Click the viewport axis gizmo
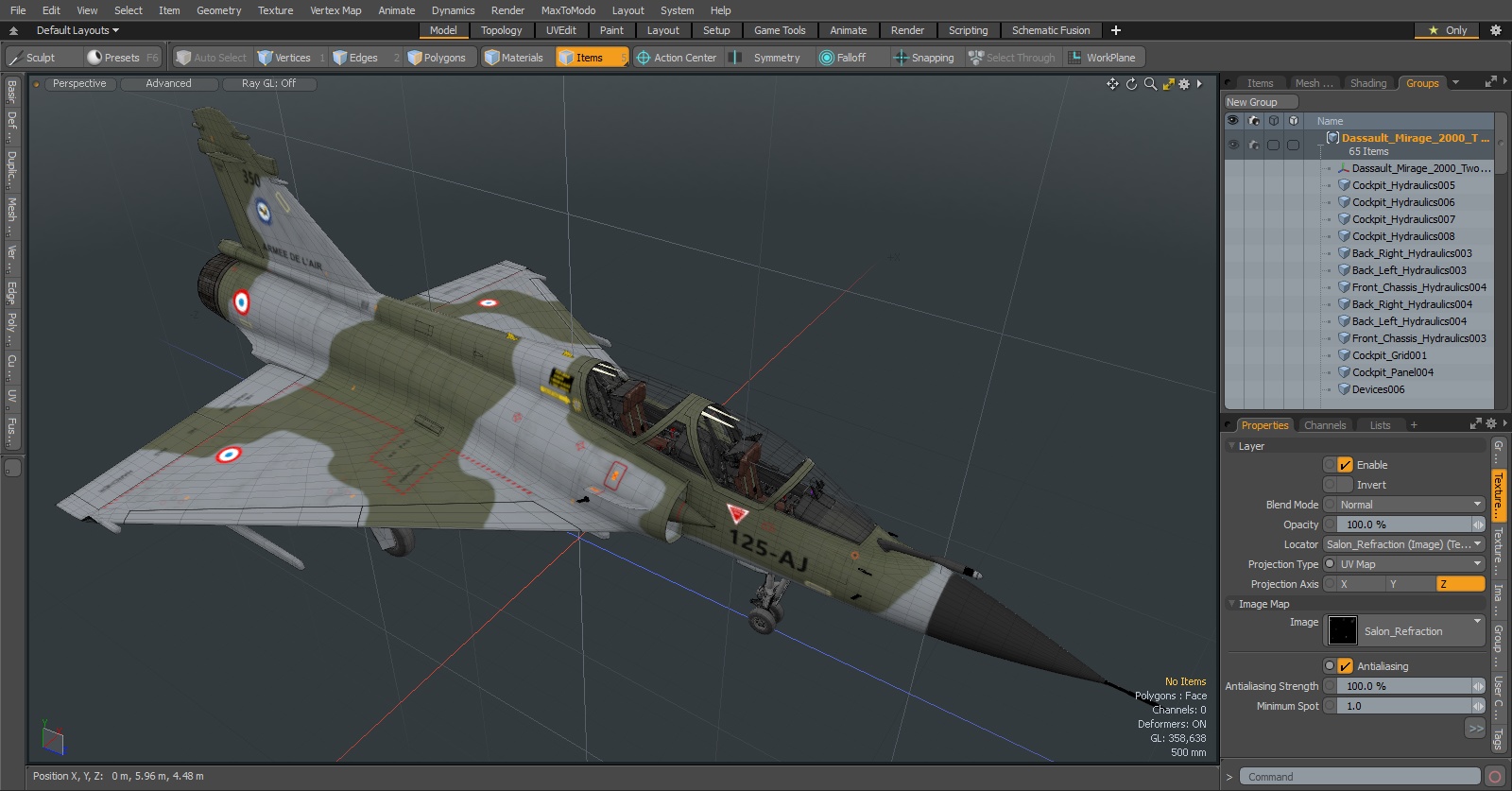1512x791 pixels. pyautogui.click(x=52, y=738)
